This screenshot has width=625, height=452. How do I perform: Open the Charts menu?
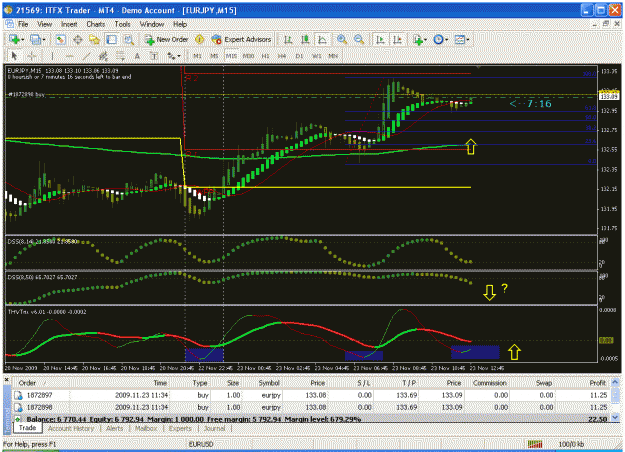[96, 24]
